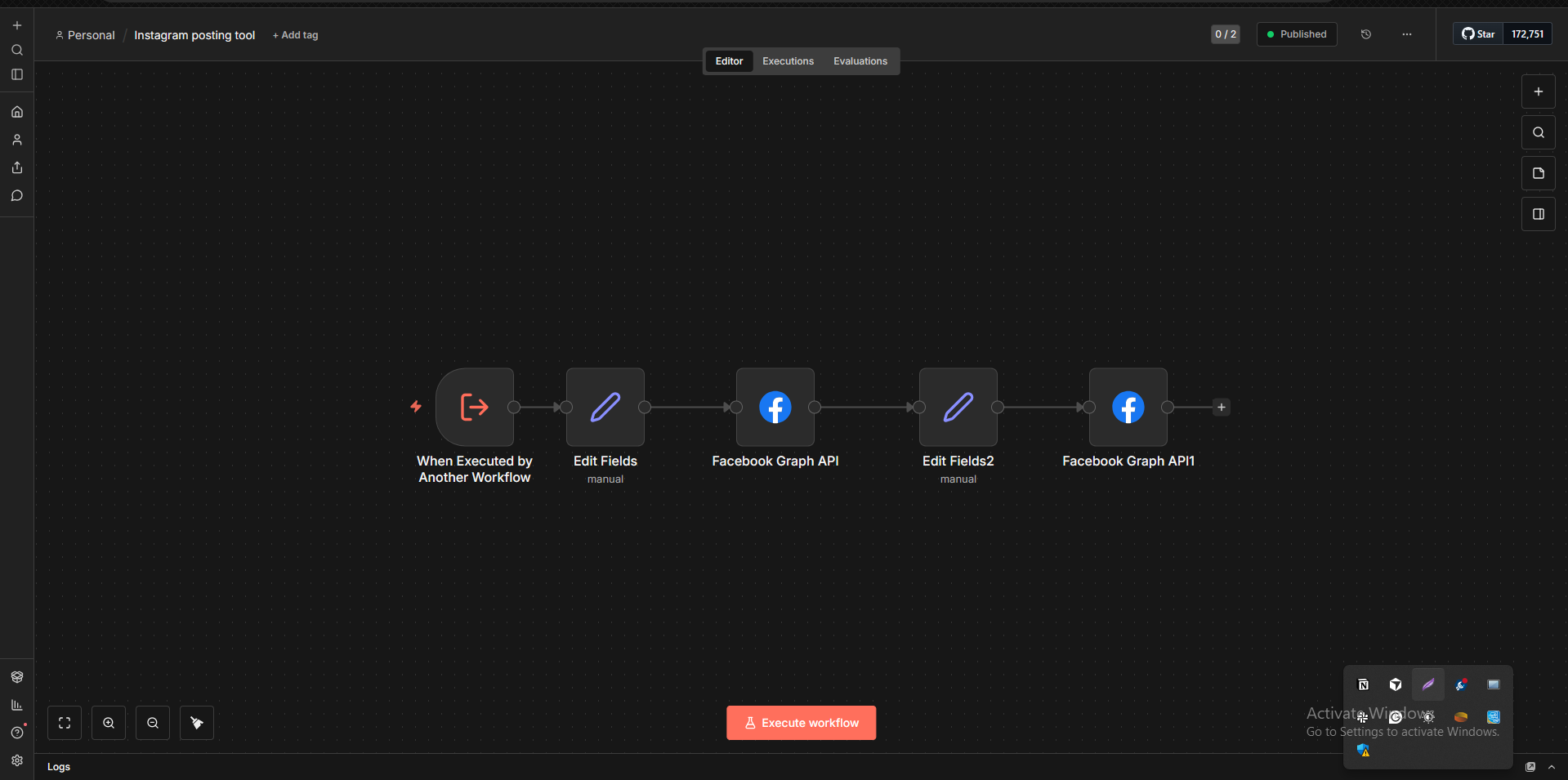Expand the Logs panel chevron

(x=1552, y=767)
